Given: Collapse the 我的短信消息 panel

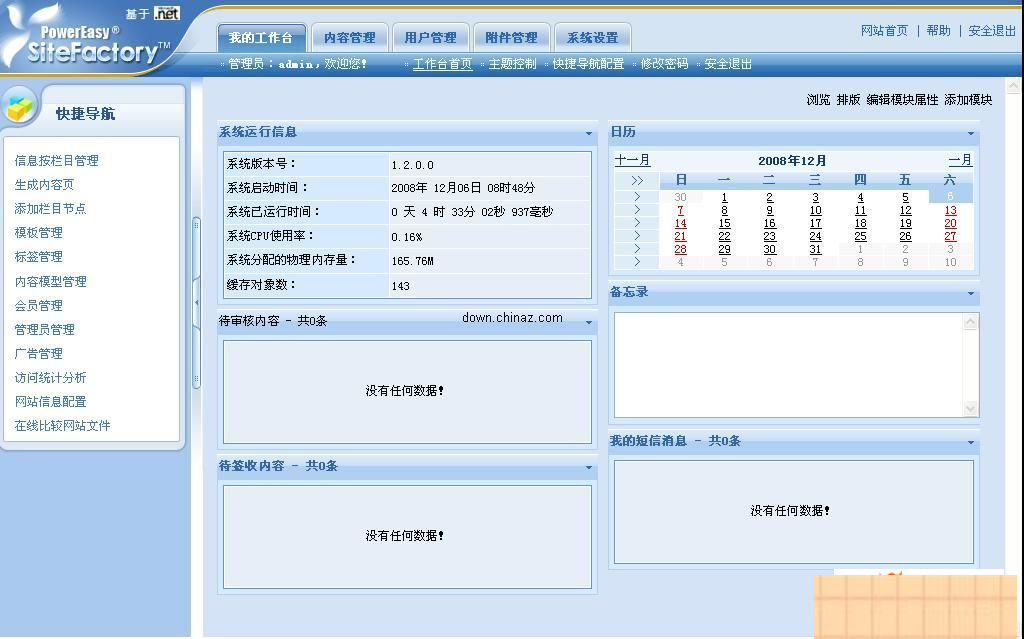Looking at the screenshot, I should tap(971, 441).
